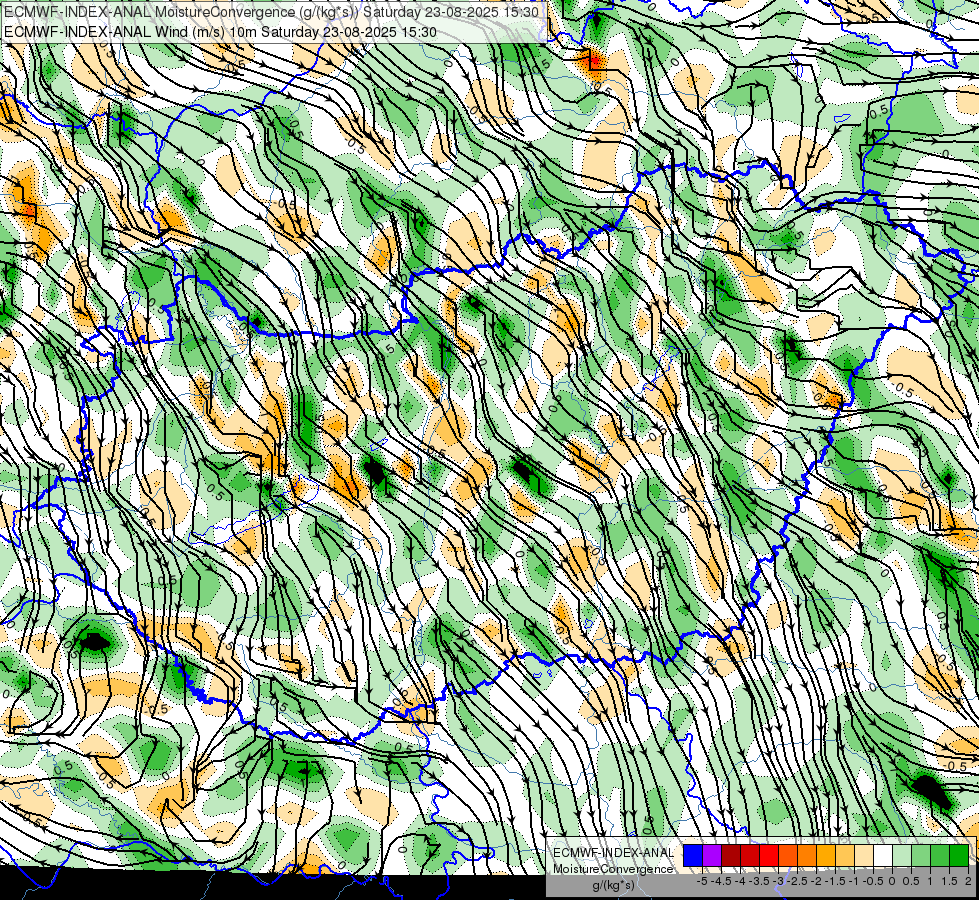This screenshot has height=900, width=979.
Task: Click the '-0.5' value on legend scale
Action: 873,881
